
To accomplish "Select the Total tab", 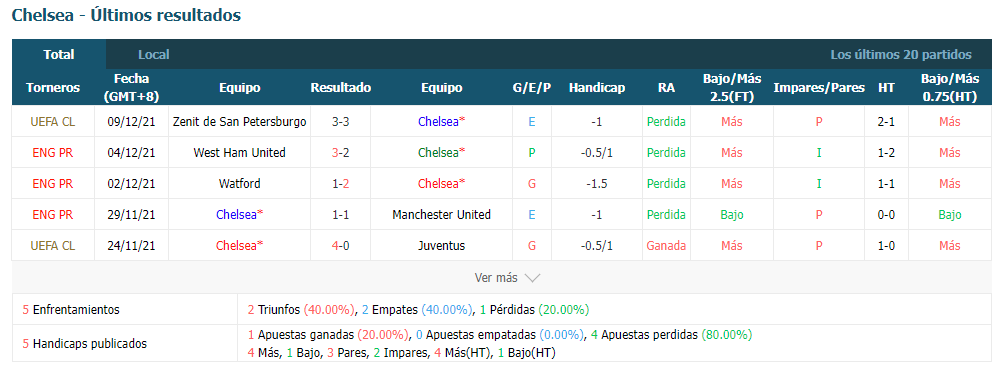I will coord(59,55).
